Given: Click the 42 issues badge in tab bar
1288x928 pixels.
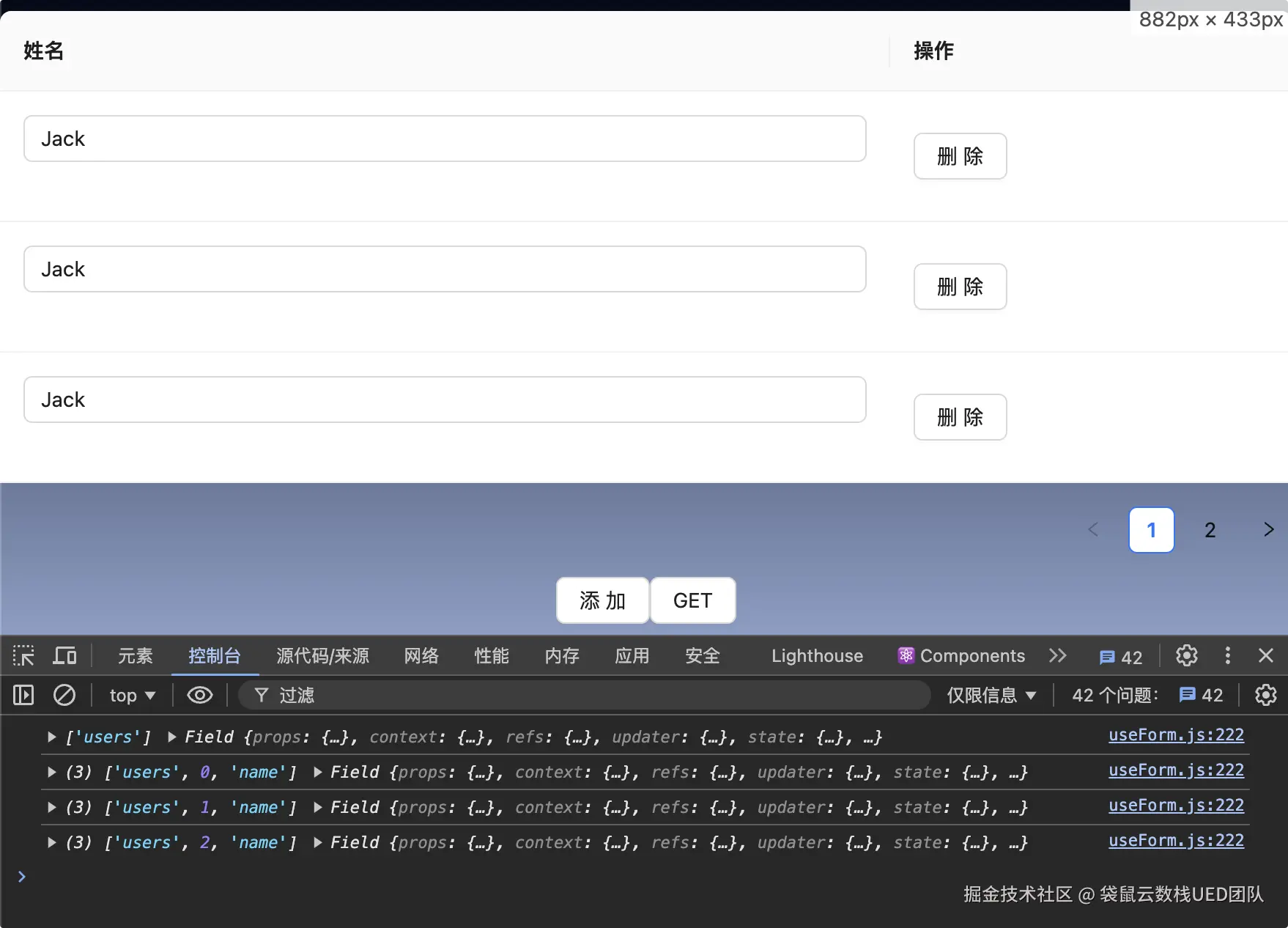Looking at the screenshot, I should click(x=1121, y=657).
